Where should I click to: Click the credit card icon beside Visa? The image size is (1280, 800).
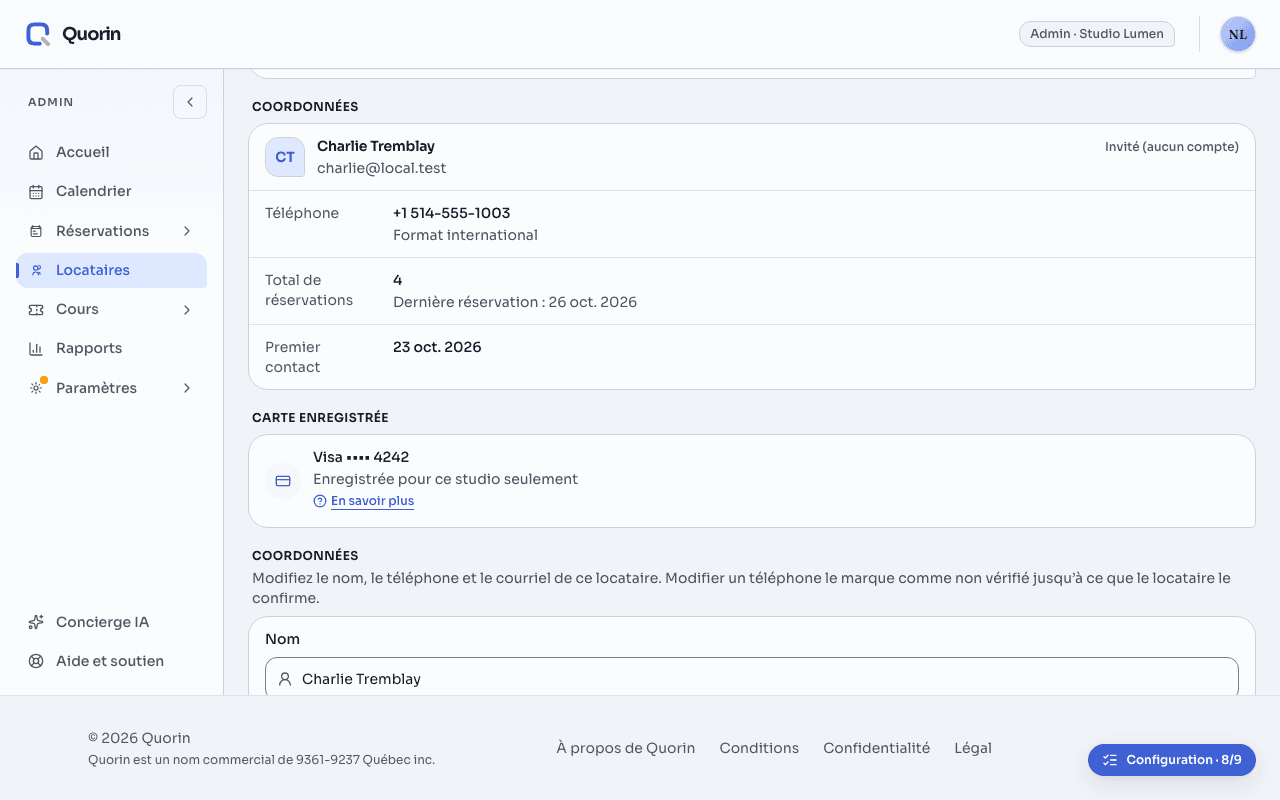(283, 481)
